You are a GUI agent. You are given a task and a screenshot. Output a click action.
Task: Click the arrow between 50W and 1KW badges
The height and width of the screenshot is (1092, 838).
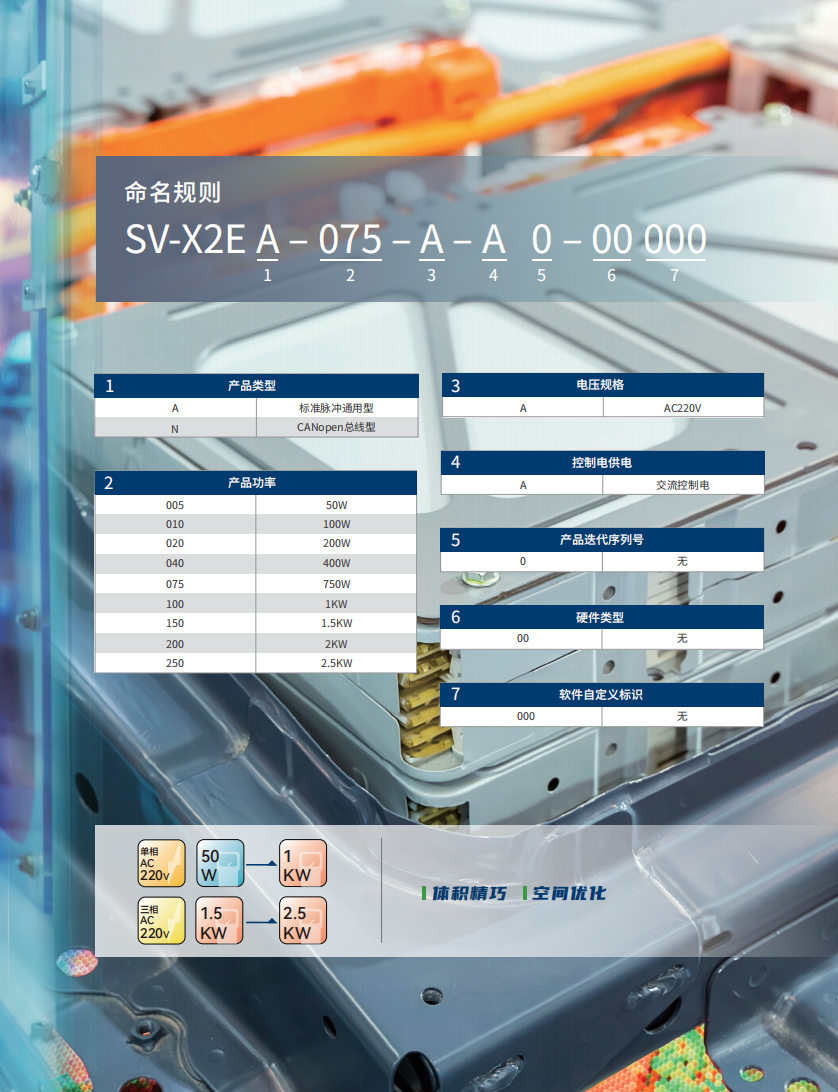pos(262,864)
